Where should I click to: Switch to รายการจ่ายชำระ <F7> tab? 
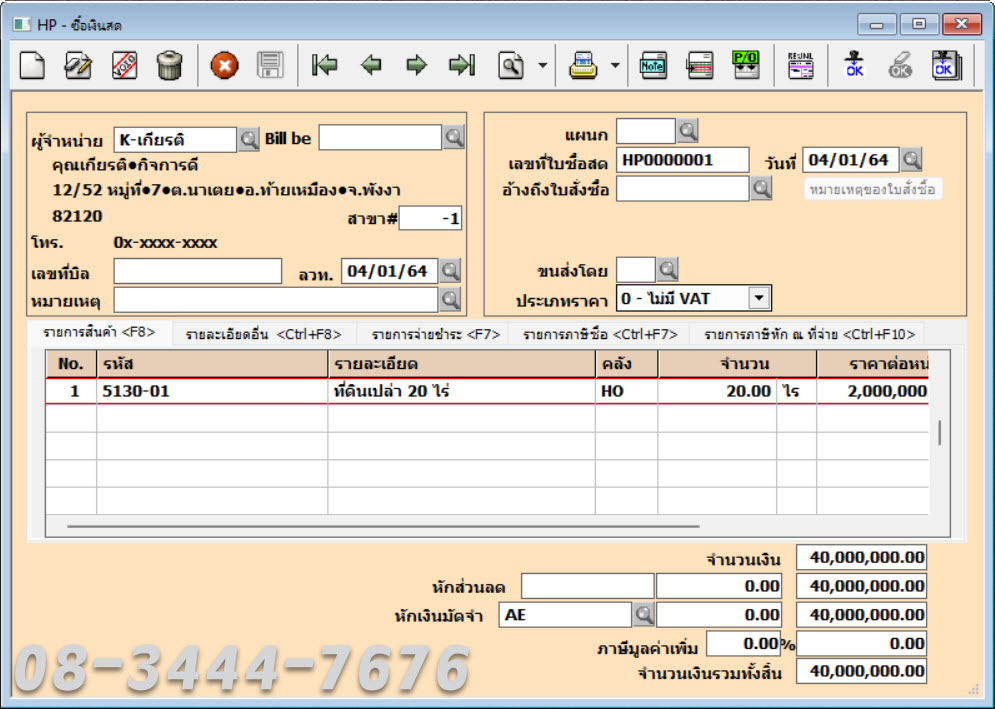click(435, 334)
